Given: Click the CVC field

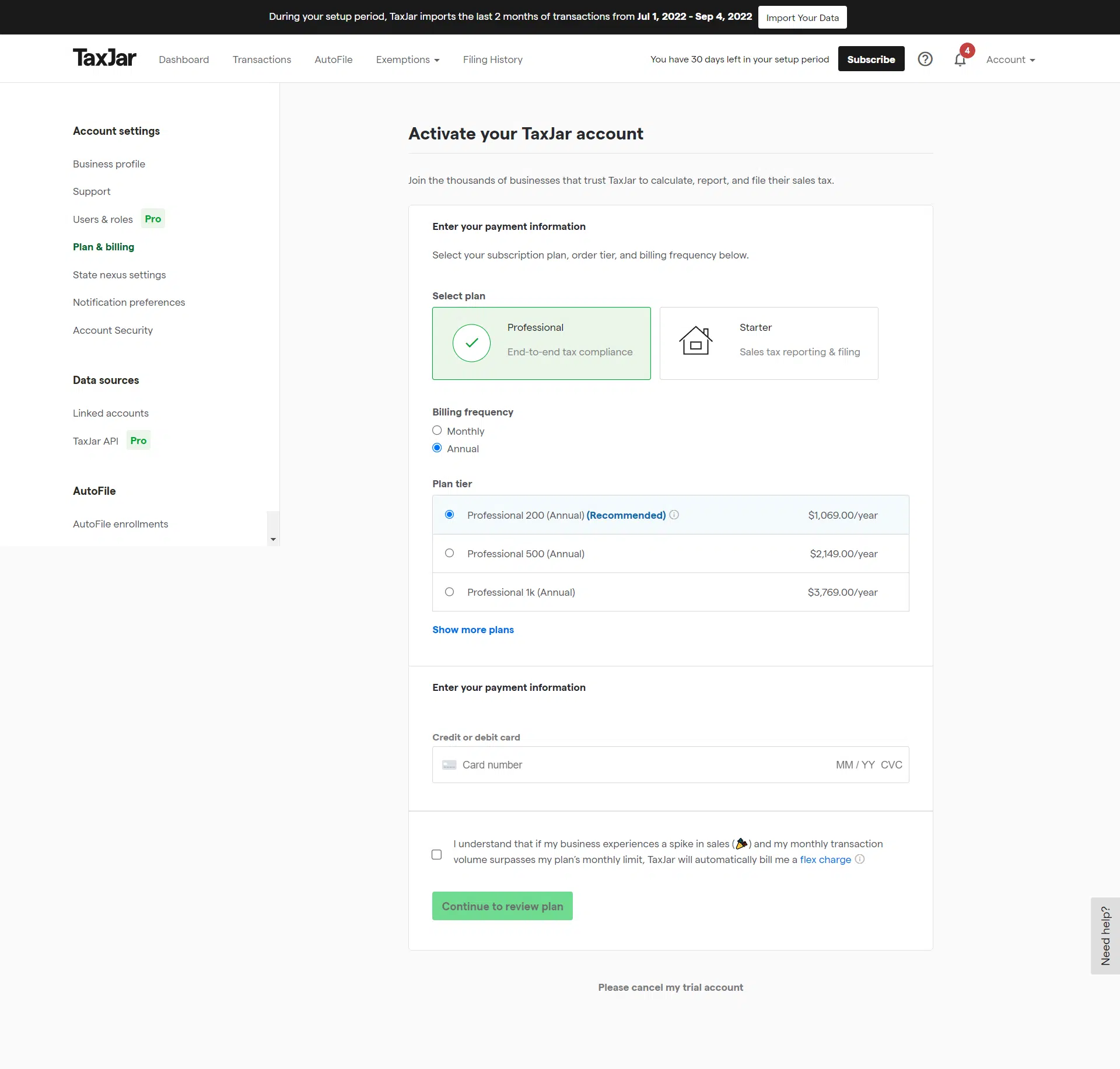Looking at the screenshot, I should pyautogui.click(x=891, y=764).
